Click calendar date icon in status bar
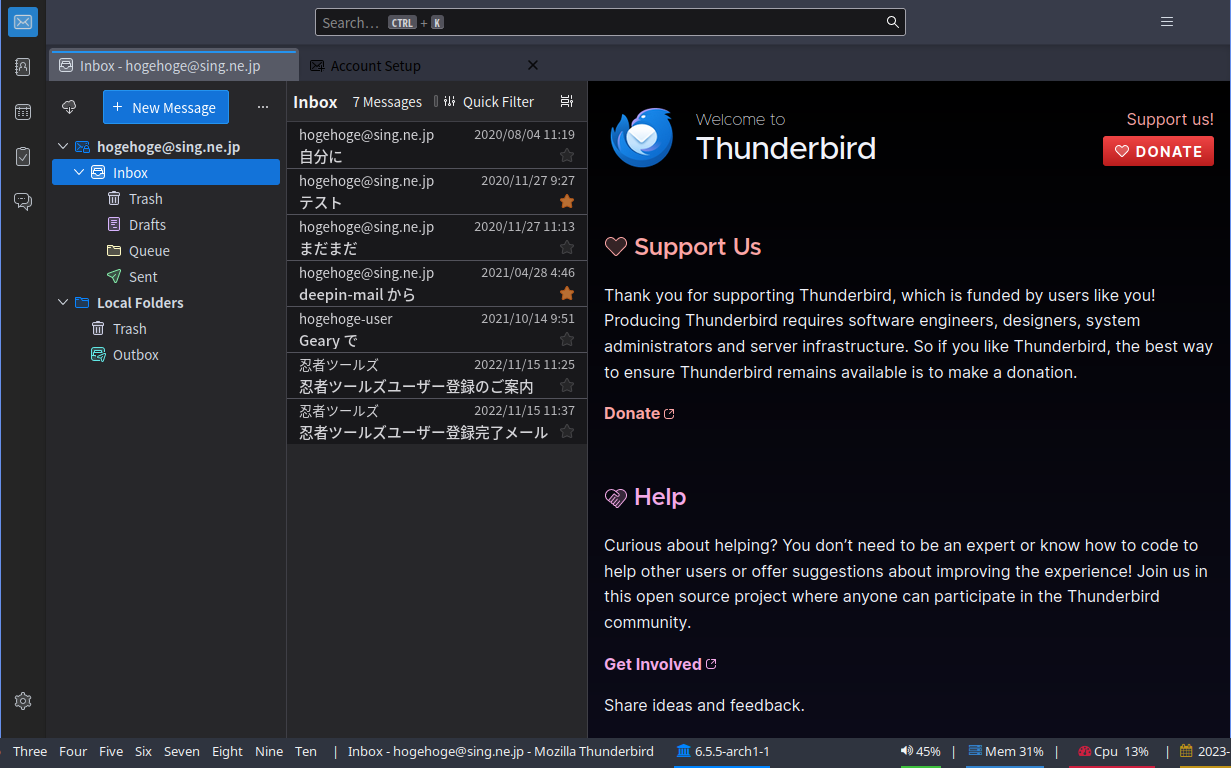 [1186, 751]
